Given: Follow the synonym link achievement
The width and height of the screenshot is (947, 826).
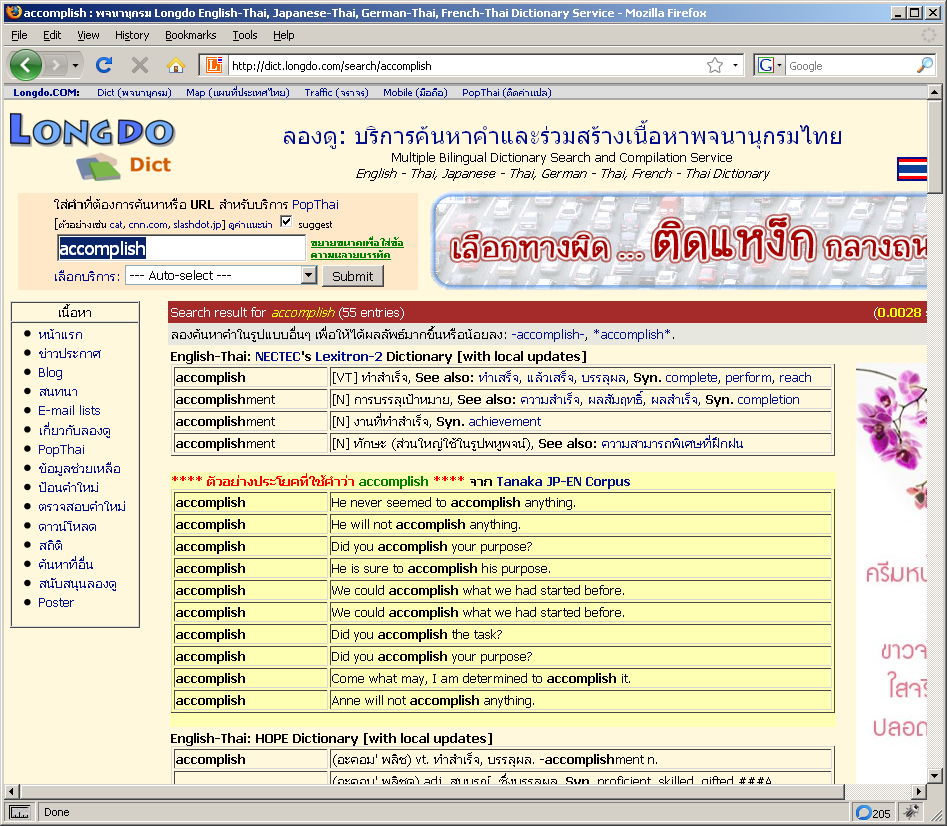Looking at the screenshot, I should click(504, 421).
